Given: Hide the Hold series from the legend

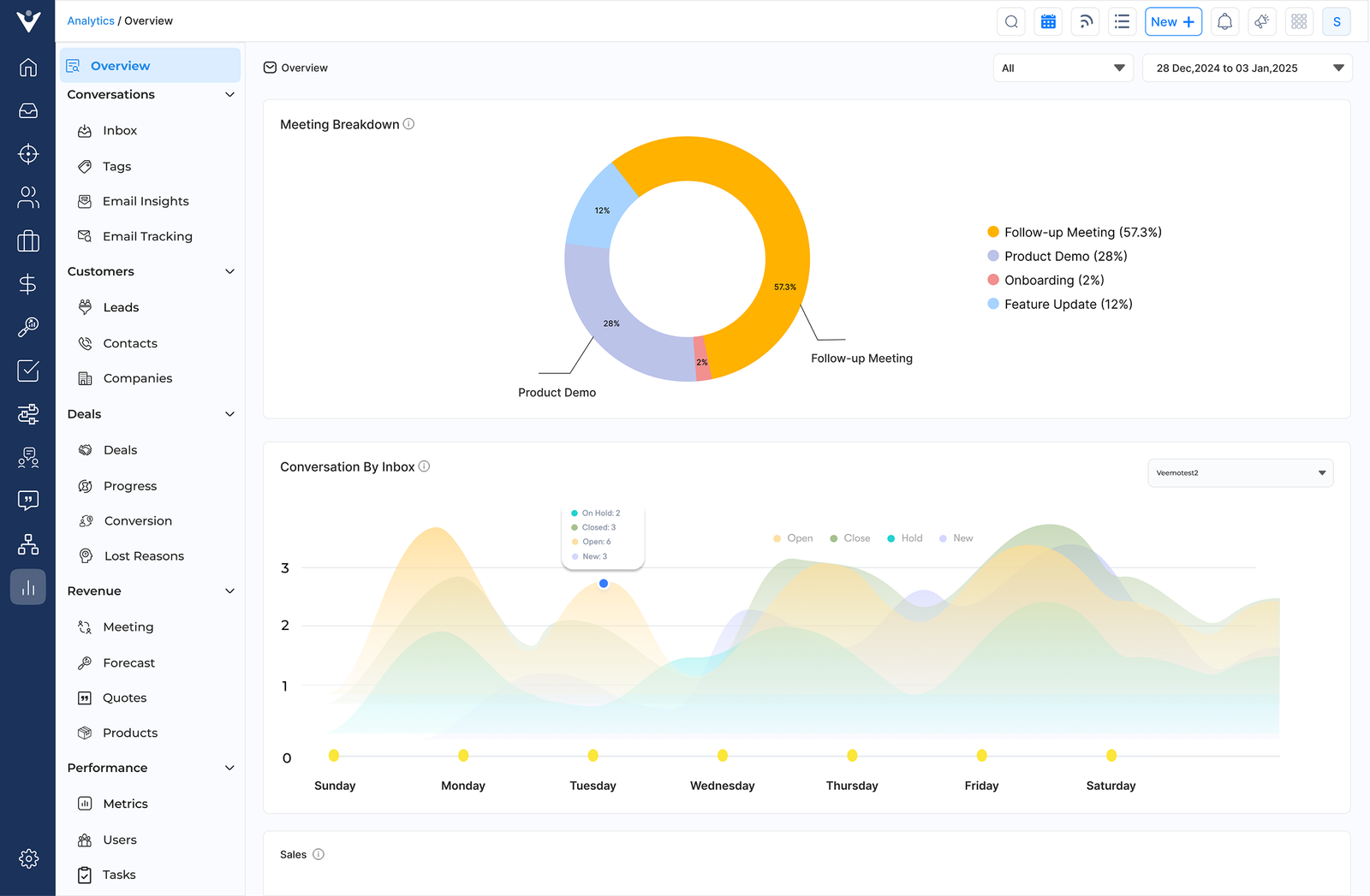Looking at the screenshot, I should pos(904,537).
